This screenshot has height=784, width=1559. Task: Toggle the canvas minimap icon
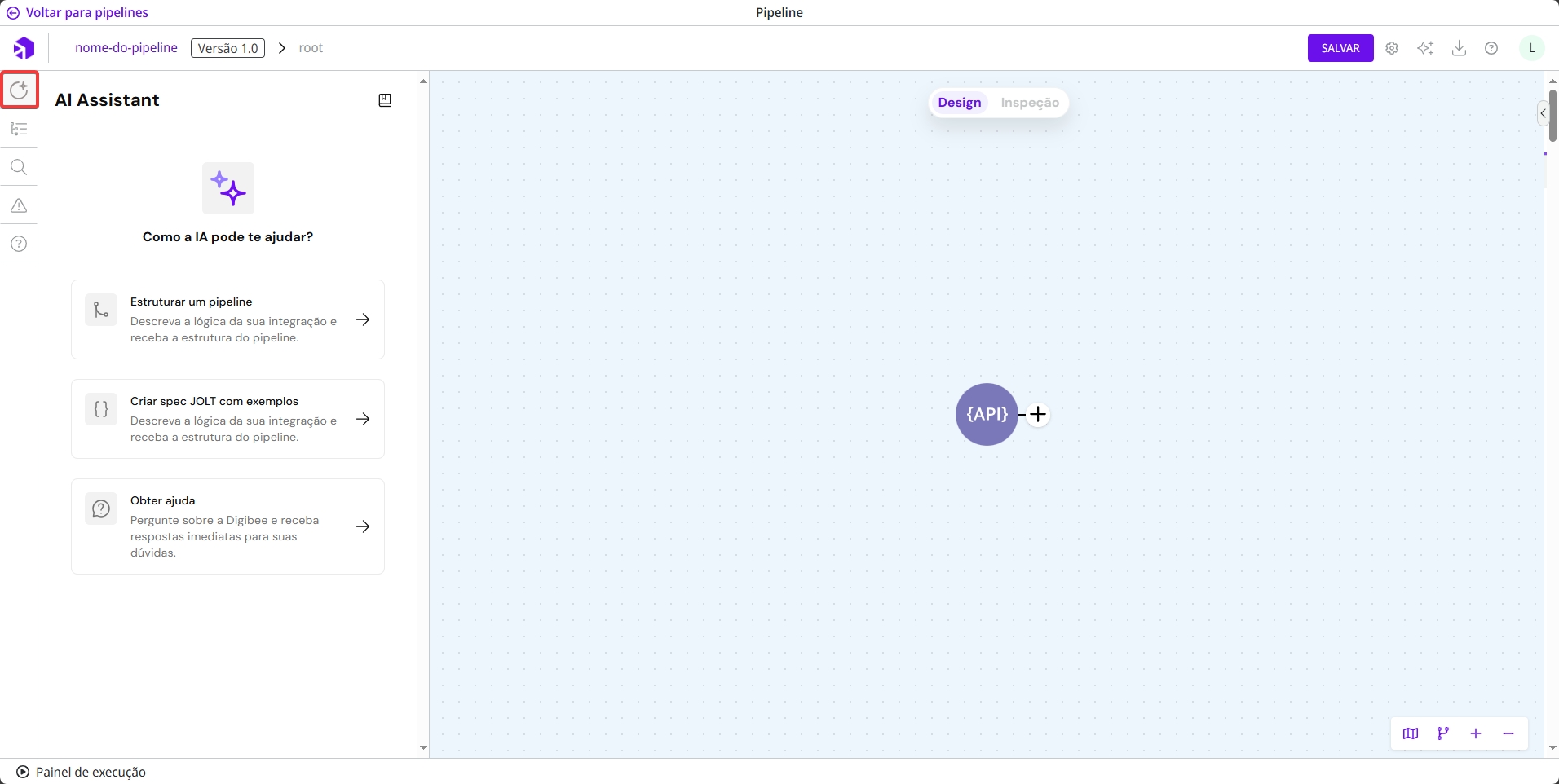(1411, 733)
